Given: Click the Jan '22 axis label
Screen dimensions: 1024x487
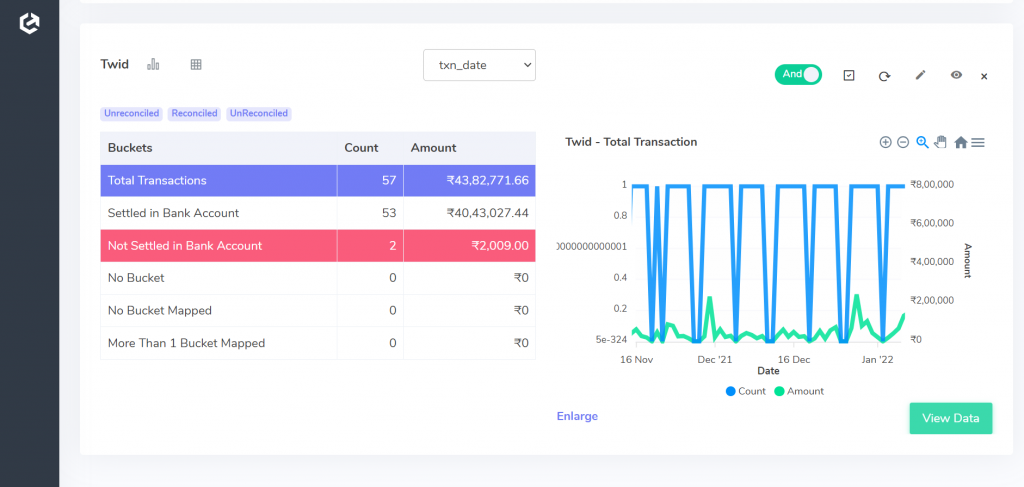Looking at the screenshot, I should click(877, 360).
